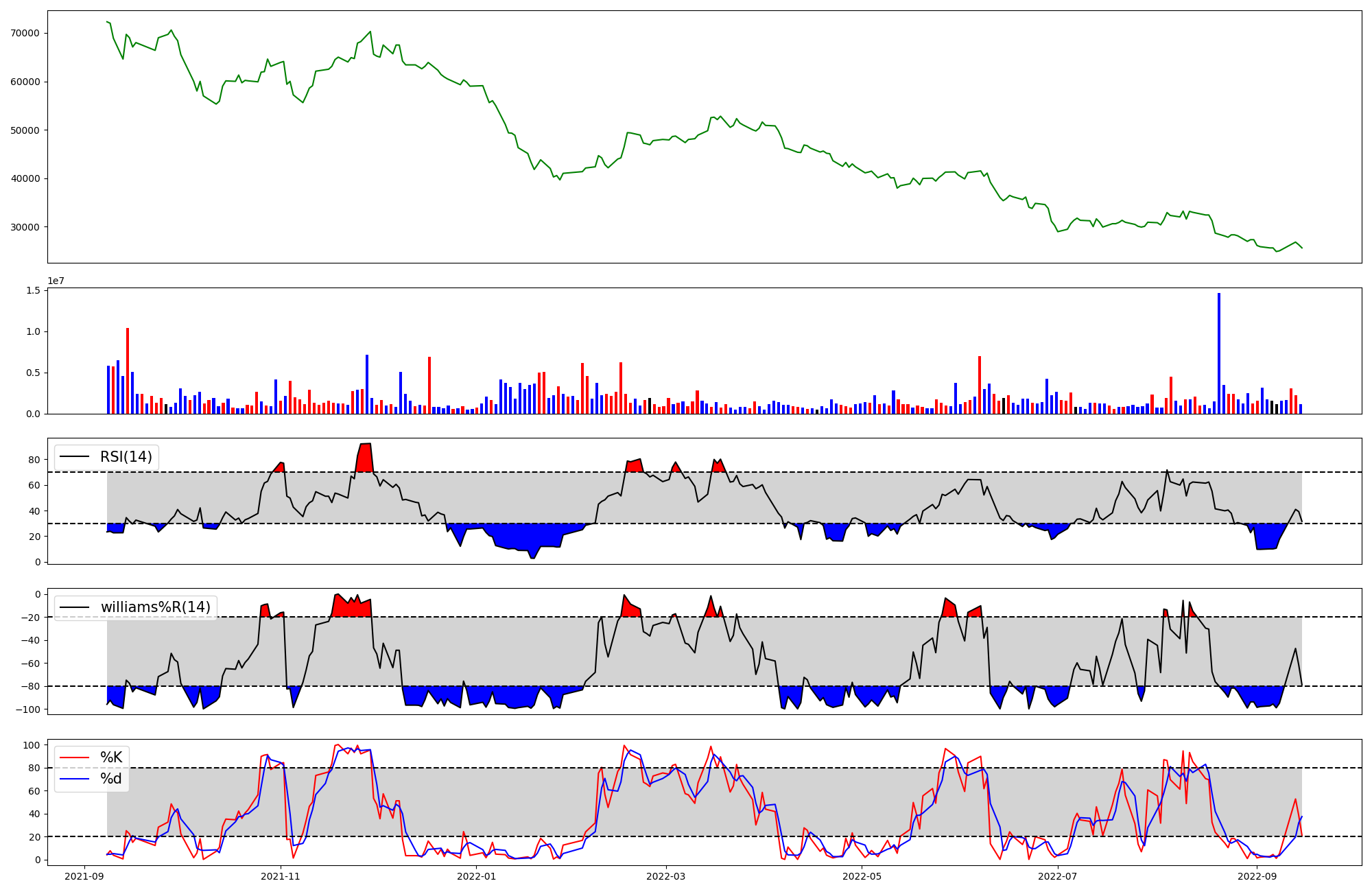Viewport: 1372px width, 892px height.
Task: Click the 70000 price axis tick label
Action: point(25,34)
